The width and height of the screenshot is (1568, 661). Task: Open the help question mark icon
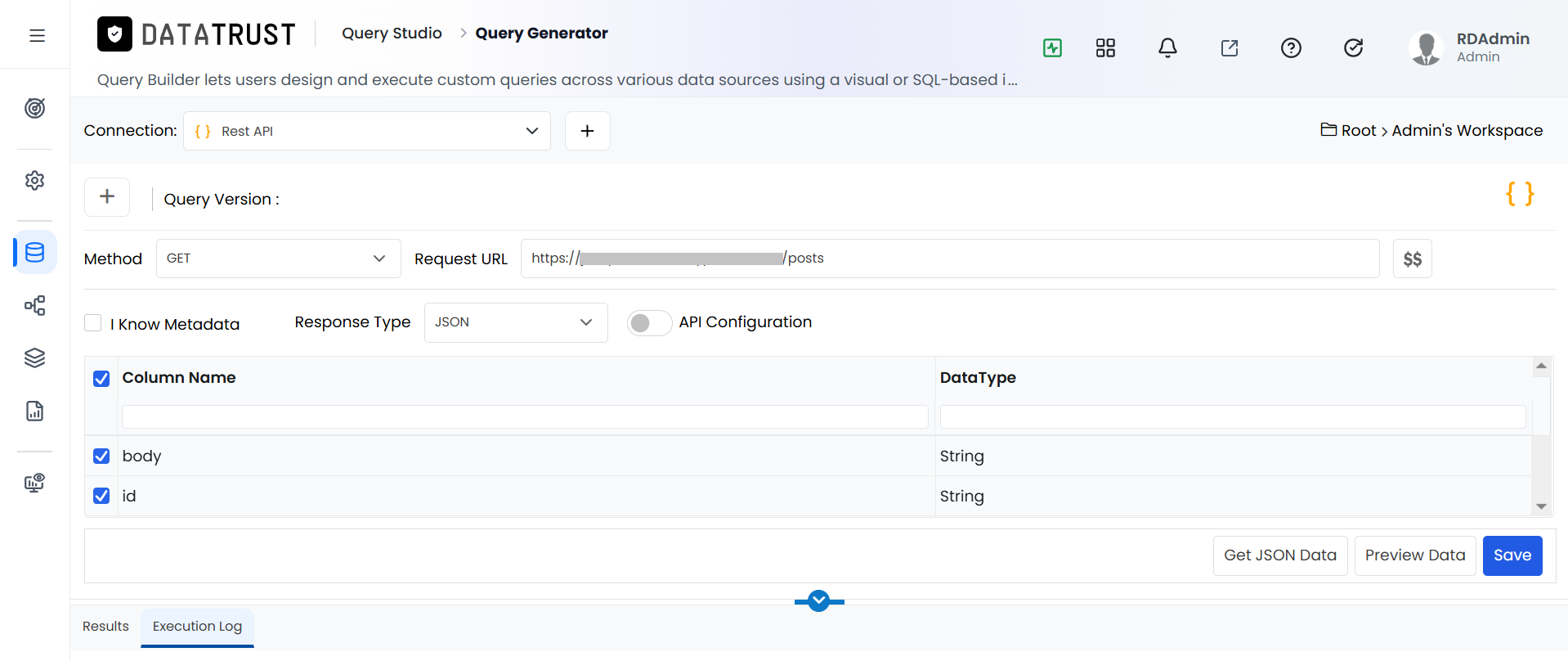point(1291,47)
